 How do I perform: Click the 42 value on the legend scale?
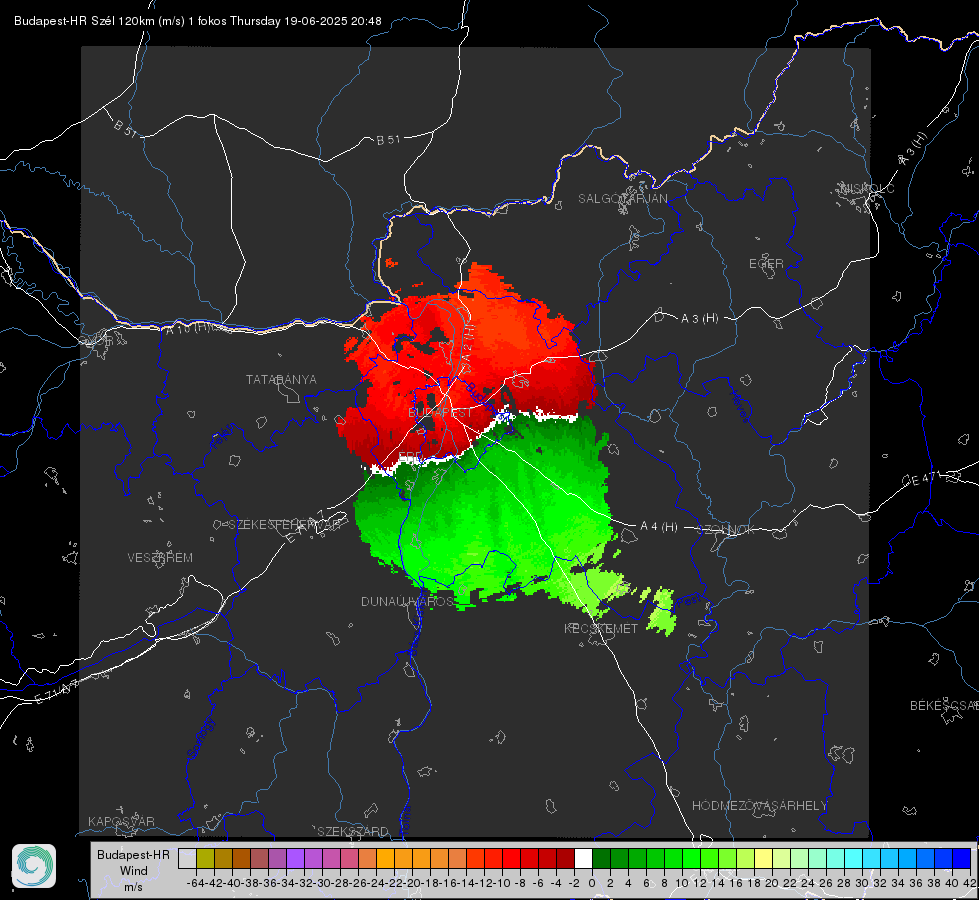point(970,883)
